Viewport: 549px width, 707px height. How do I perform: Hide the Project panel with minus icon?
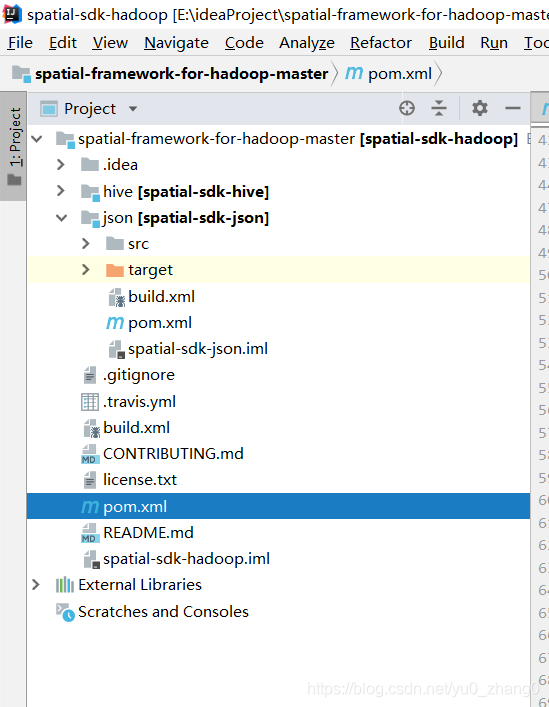[513, 108]
